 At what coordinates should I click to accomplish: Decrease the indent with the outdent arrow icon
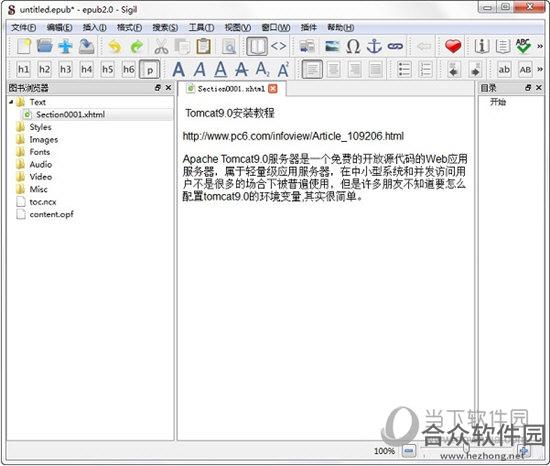454,69
